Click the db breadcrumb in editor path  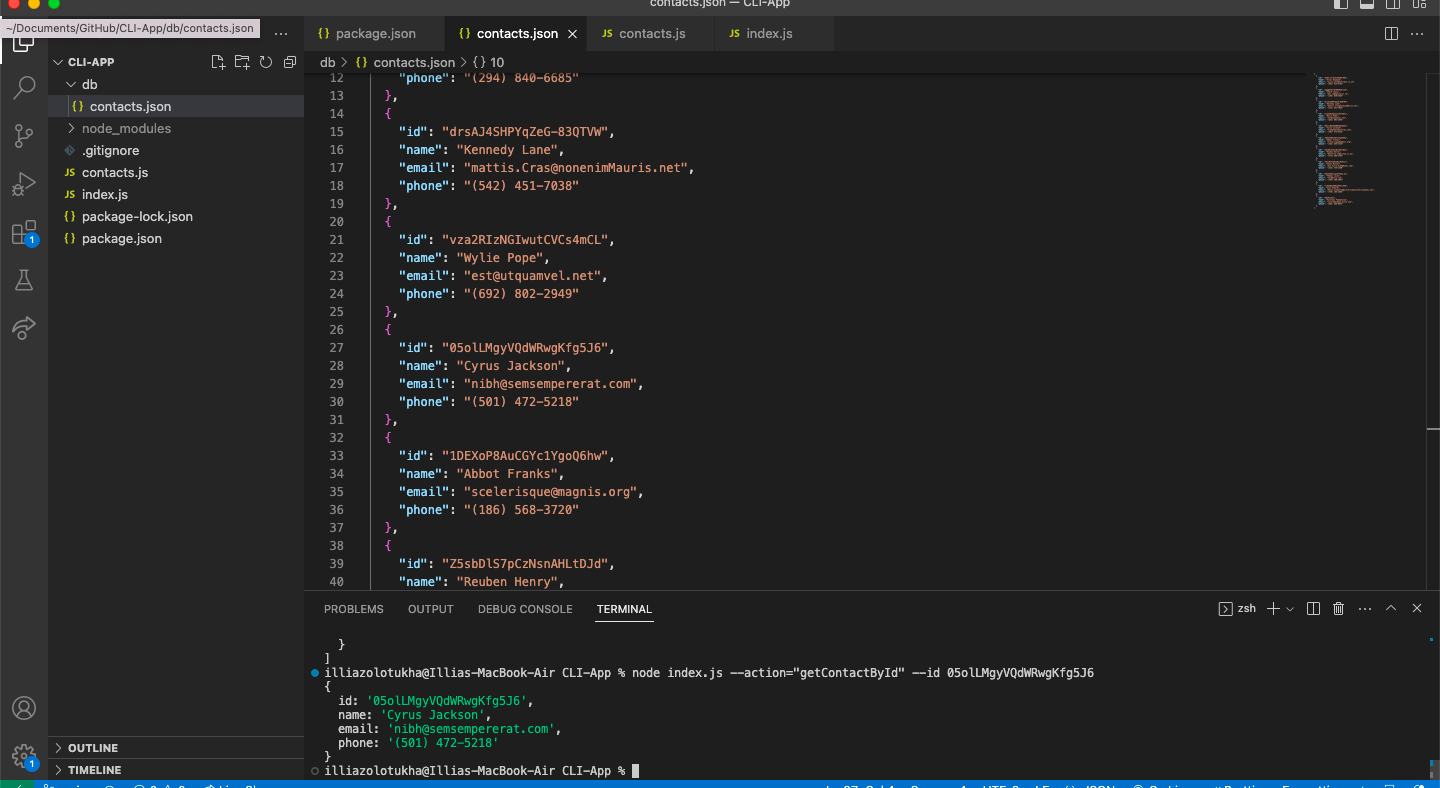tap(327, 62)
